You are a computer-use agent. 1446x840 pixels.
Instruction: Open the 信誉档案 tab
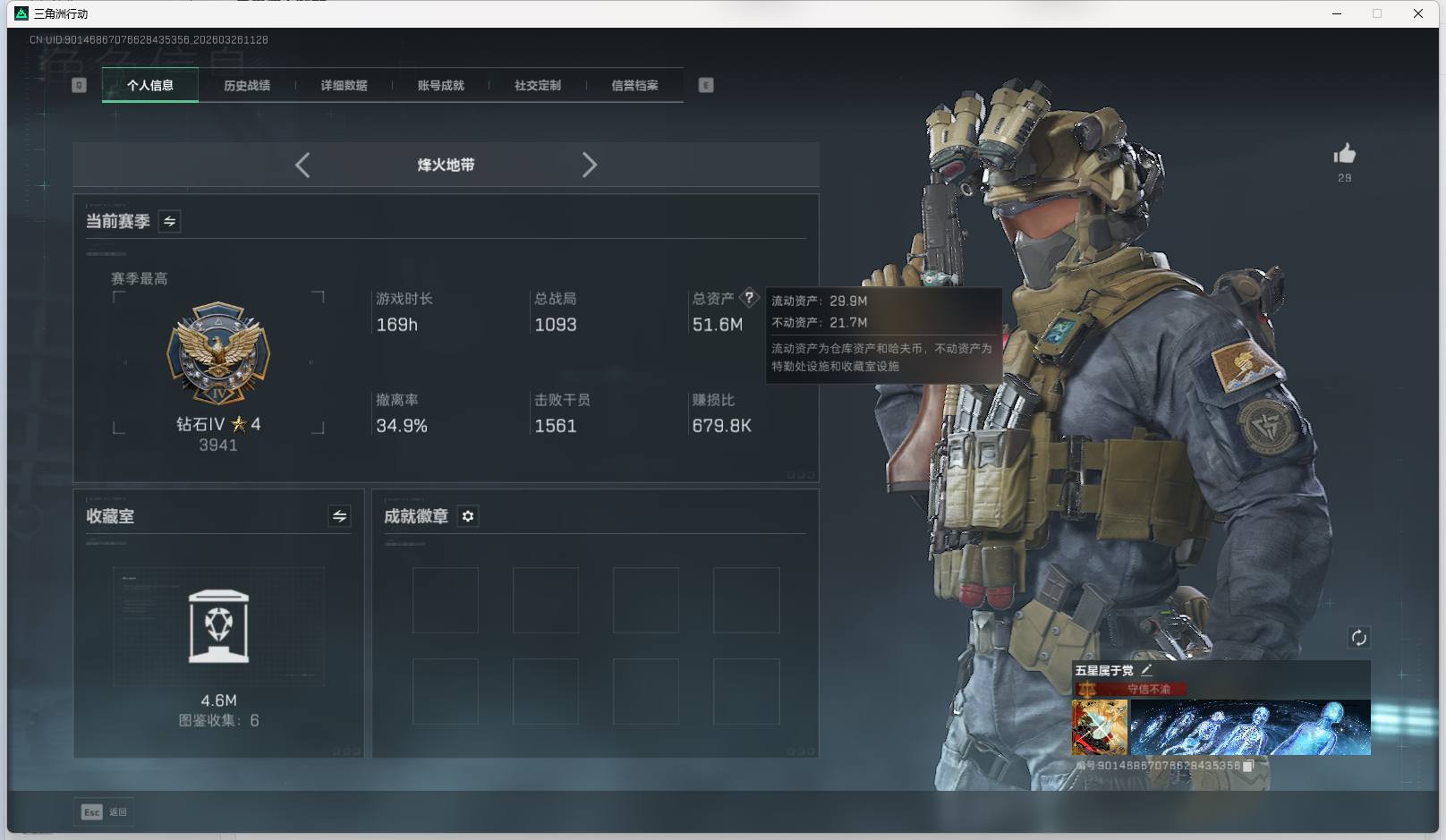tap(634, 85)
